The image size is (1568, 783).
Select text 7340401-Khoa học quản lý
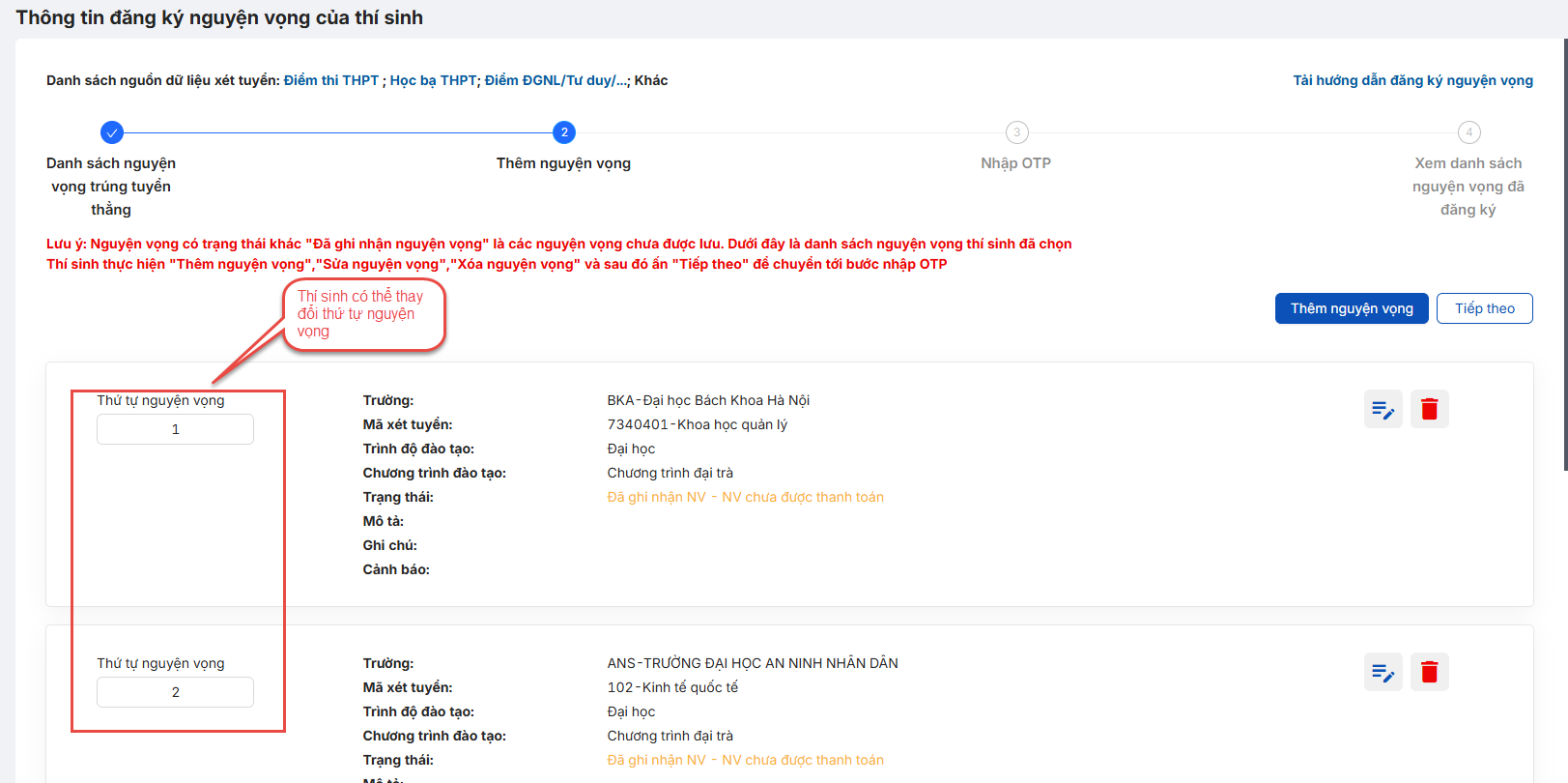(x=697, y=424)
